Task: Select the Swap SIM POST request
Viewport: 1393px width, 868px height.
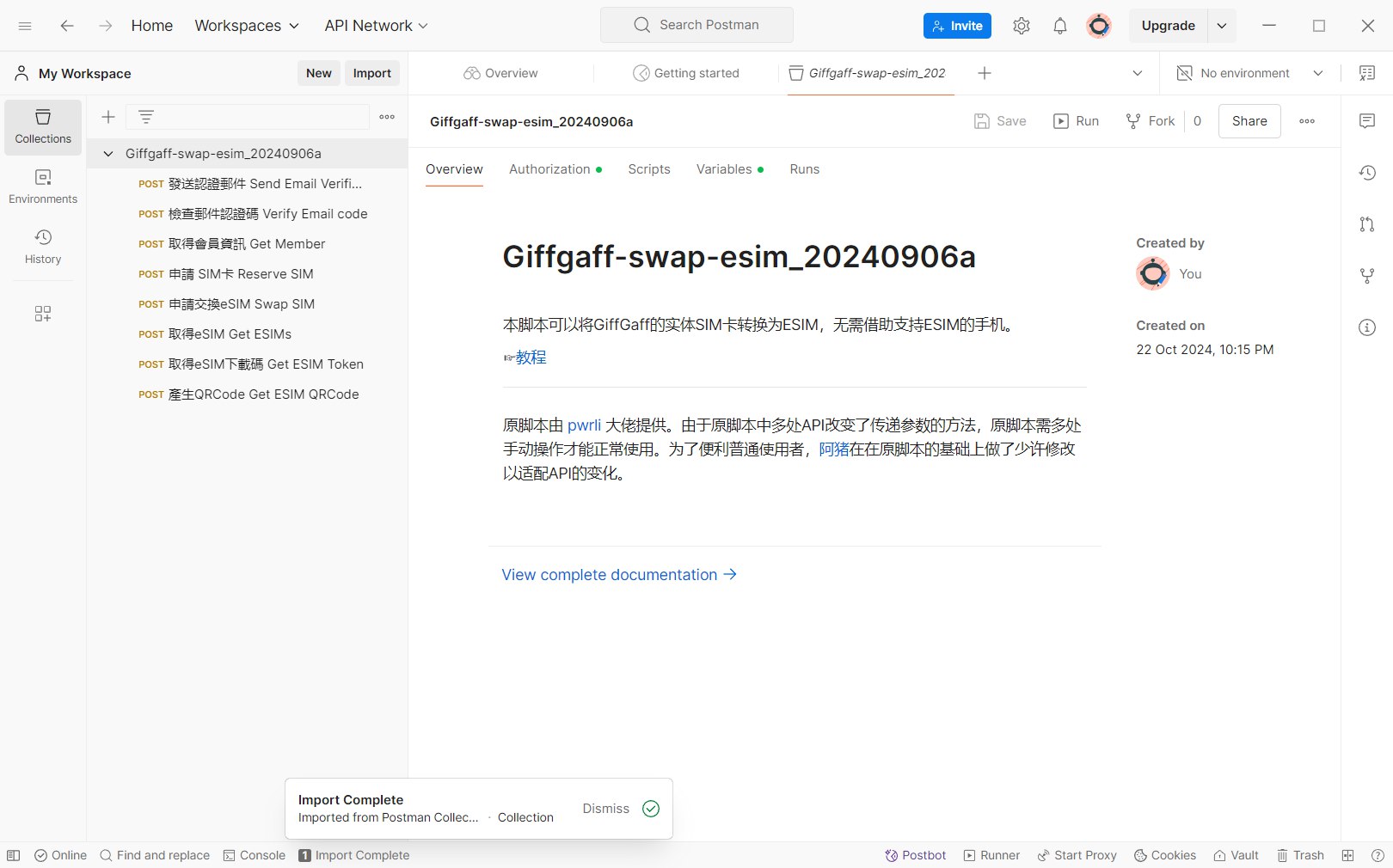Action: point(241,304)
